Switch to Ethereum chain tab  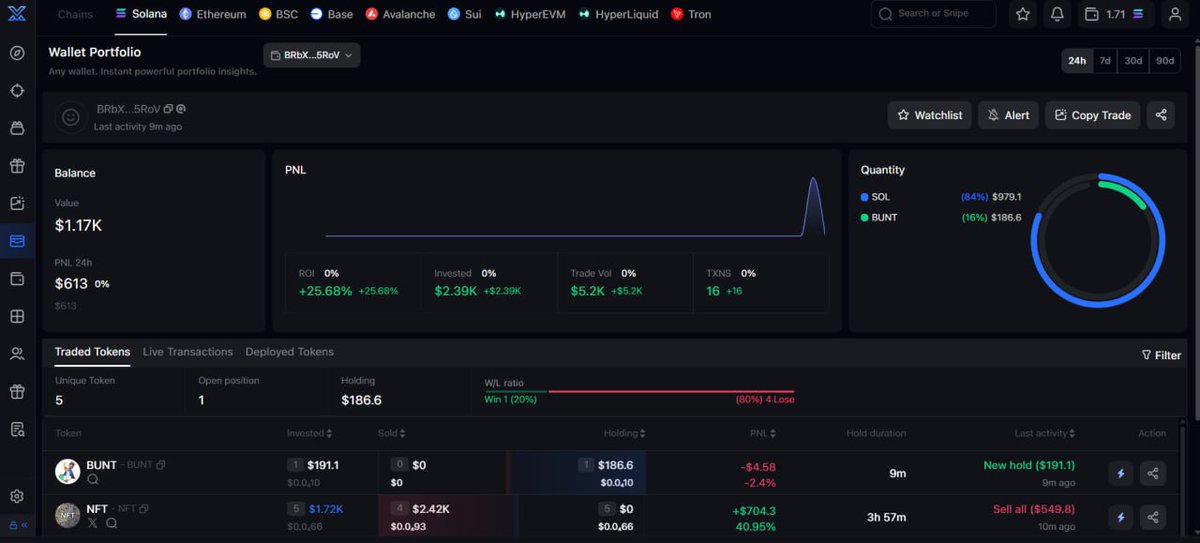coord(213,14)
